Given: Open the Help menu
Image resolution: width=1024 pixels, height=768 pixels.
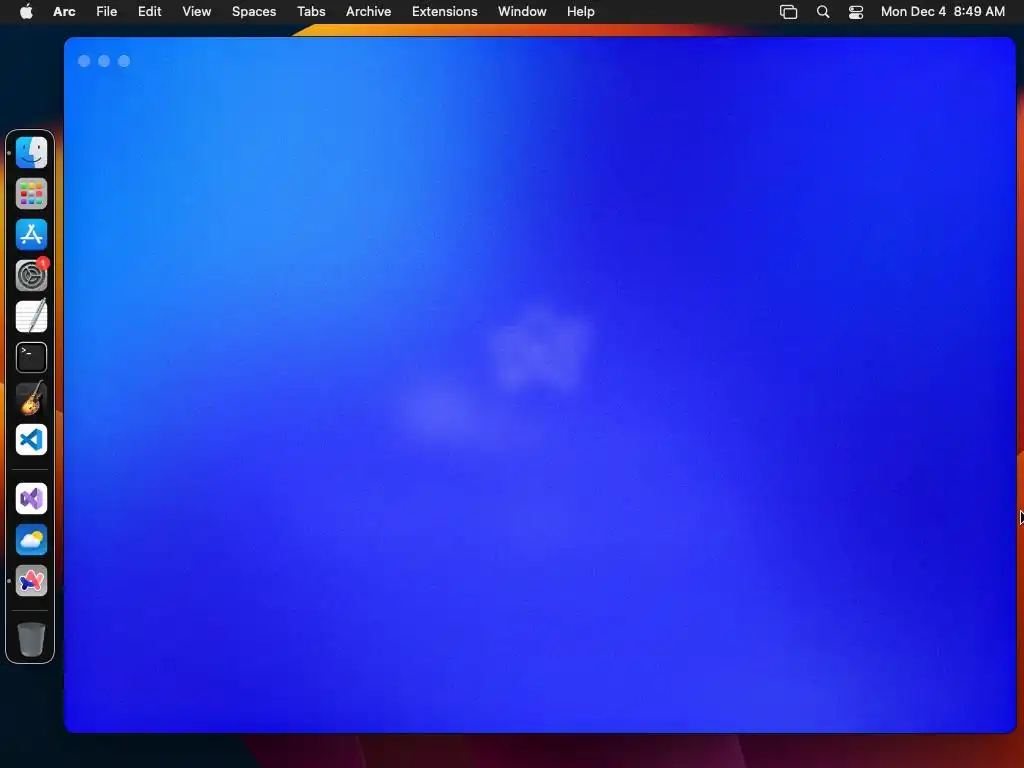Looking at the screenshot, I should (581, 12).
